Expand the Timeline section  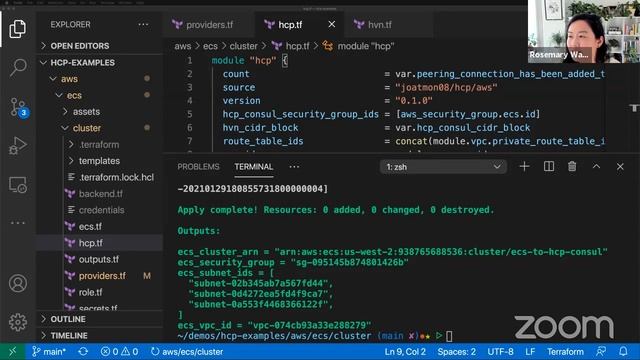[100, 335]
